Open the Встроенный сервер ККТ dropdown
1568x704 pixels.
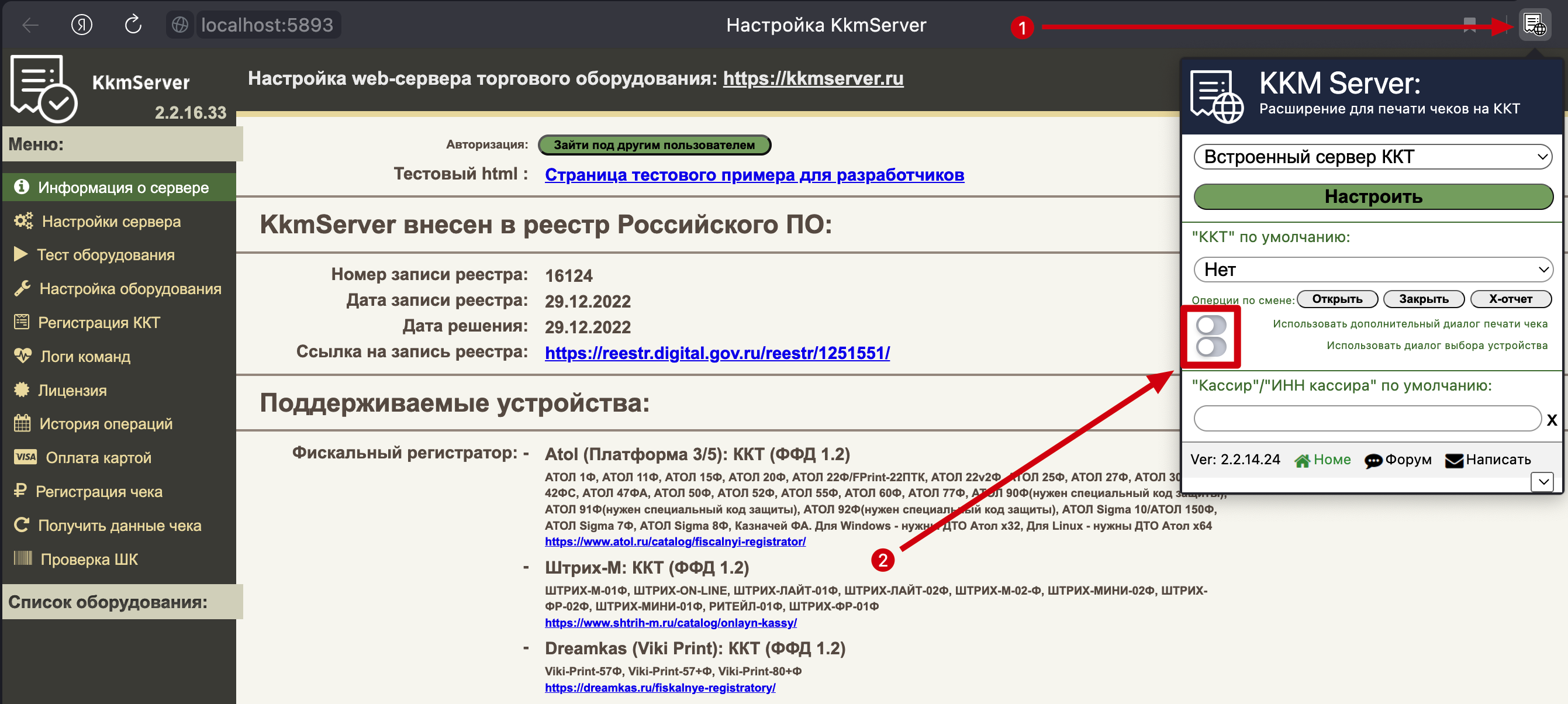tap(1373, 157)
